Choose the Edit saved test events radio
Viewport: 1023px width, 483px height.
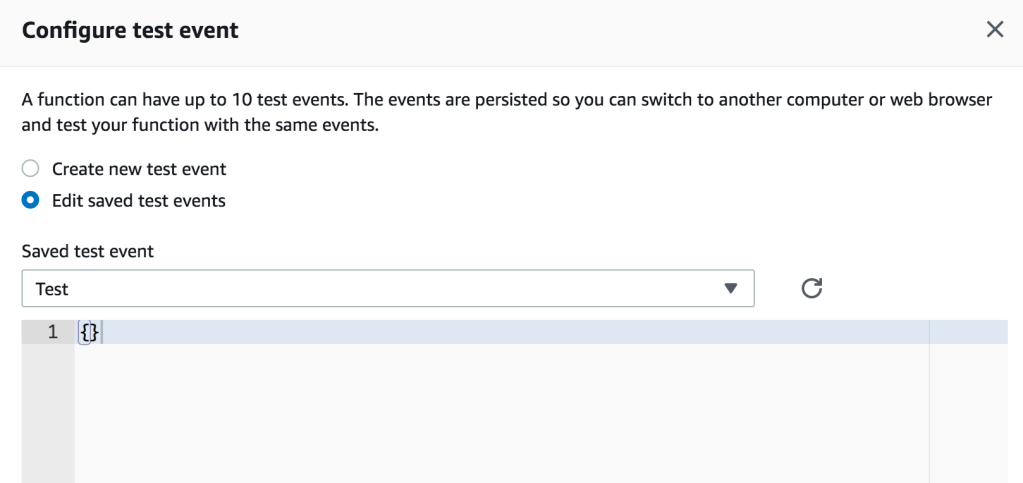[x=31, y=200]
